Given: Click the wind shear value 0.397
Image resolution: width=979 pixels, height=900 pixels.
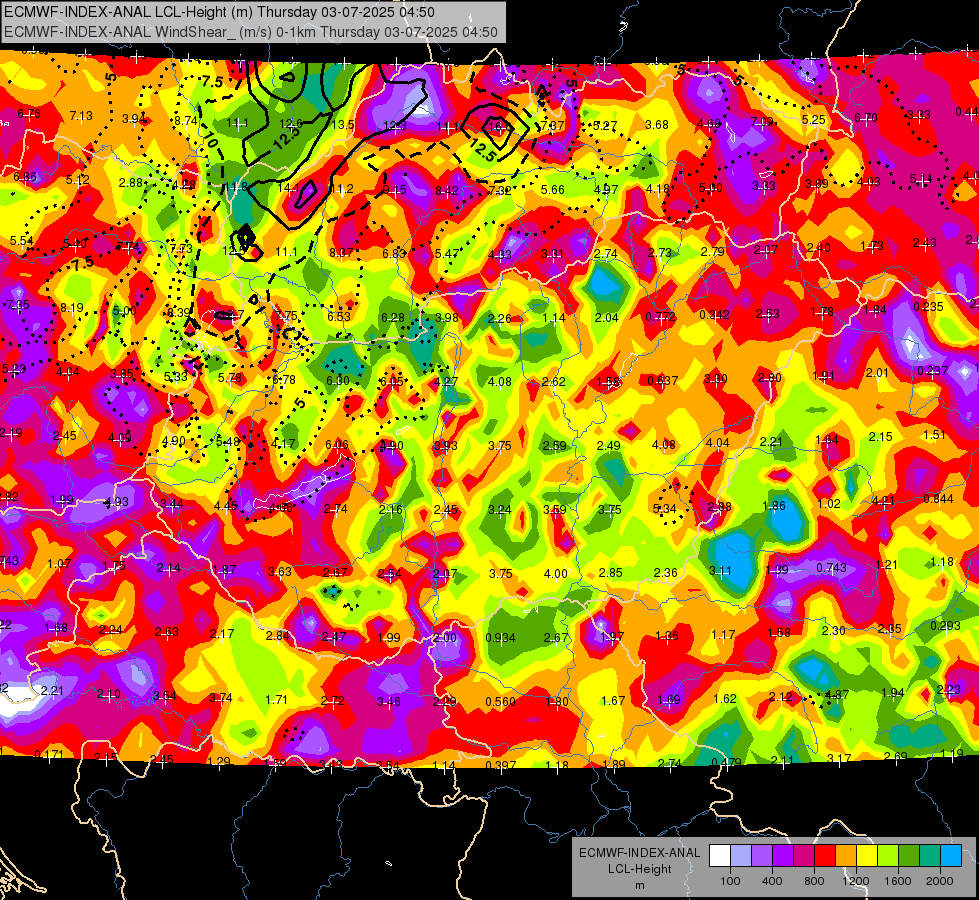Looking at the screenshot, I should coord(501,766).
